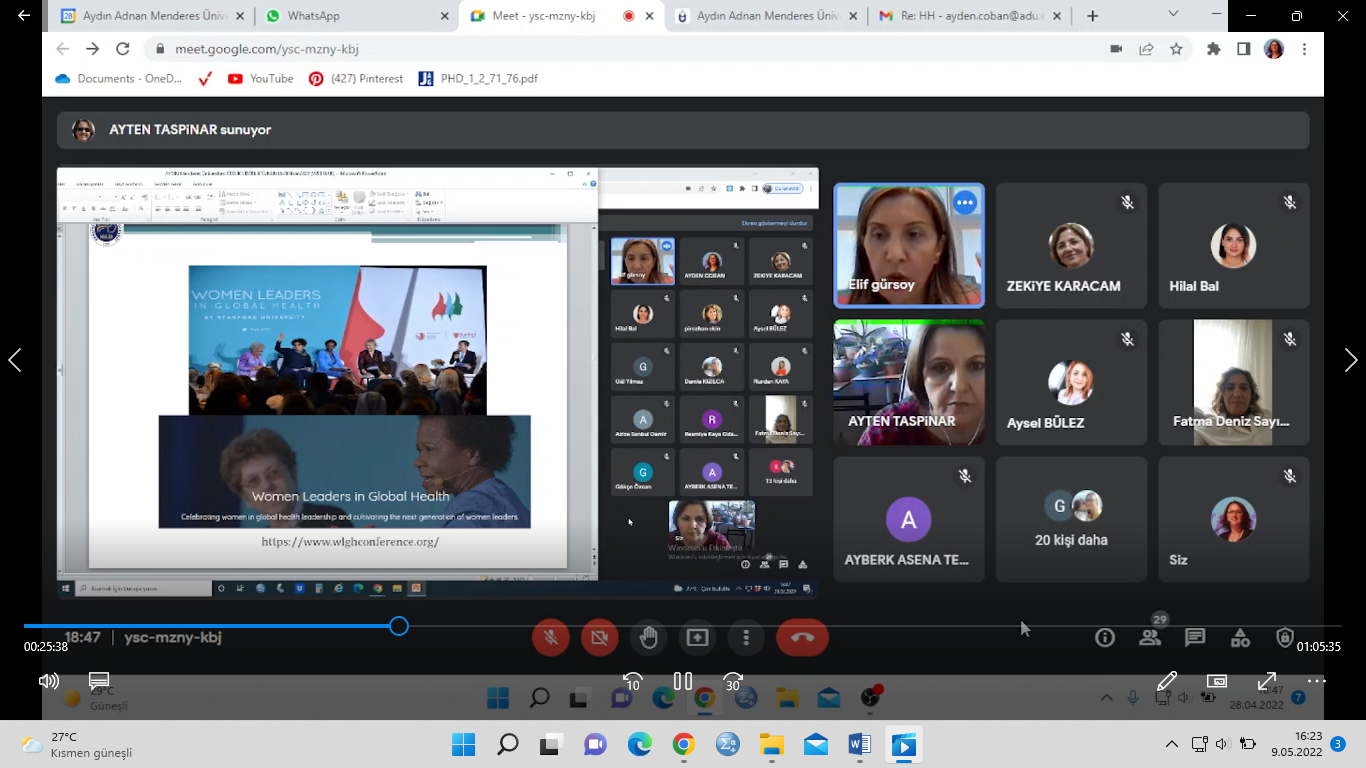The height and width of the screenshot is (768, 1366).
Task: Open Meet's three-dot more options menu
Action: coord(746,637)
